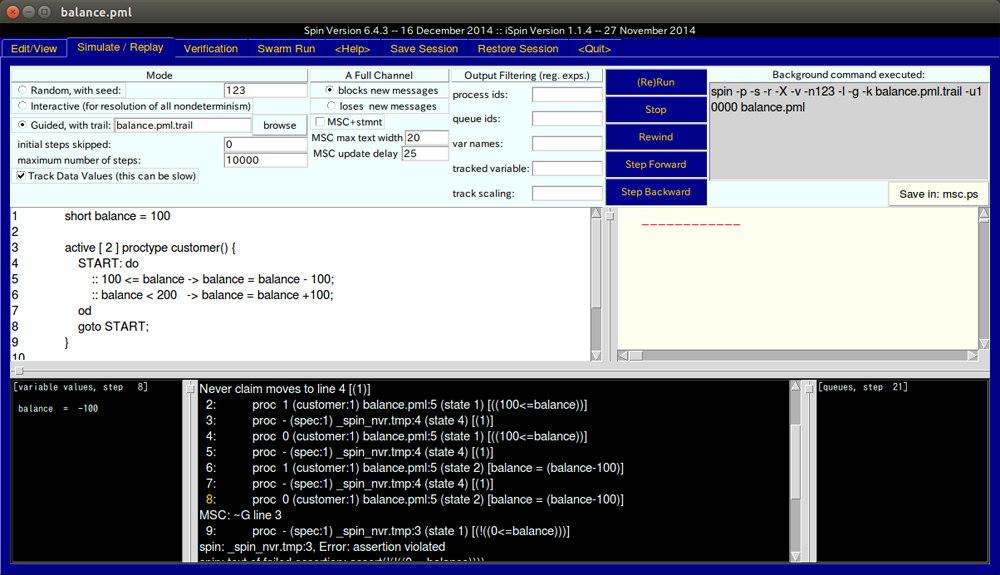This screenshot has height=575, width=1000.
Task: Open the Swarm Run tab
Action: point(286,48)
